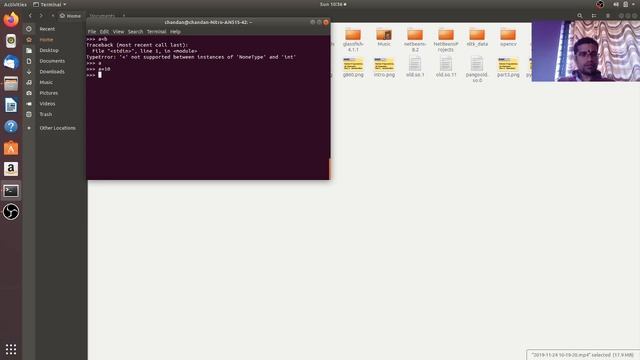Select Recent in Files sidebar
This screenshot has height=360, width=640.
coord(47,29)
